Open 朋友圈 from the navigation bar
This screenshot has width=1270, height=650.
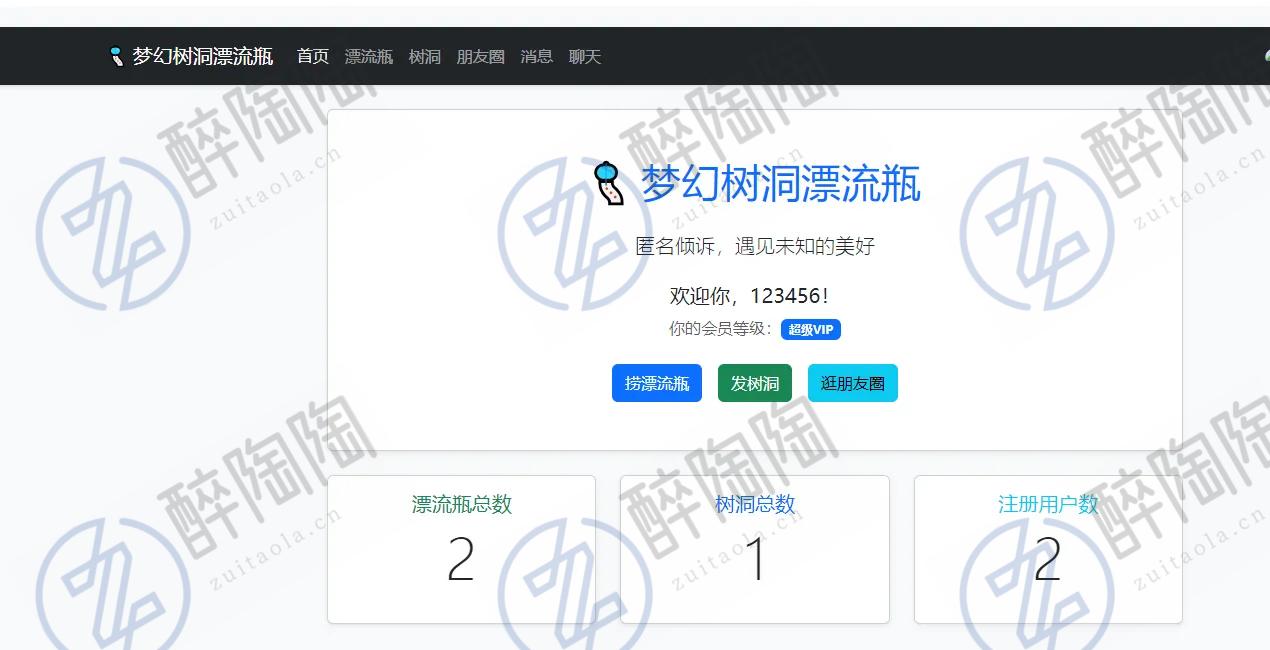(x=480, y=57)
